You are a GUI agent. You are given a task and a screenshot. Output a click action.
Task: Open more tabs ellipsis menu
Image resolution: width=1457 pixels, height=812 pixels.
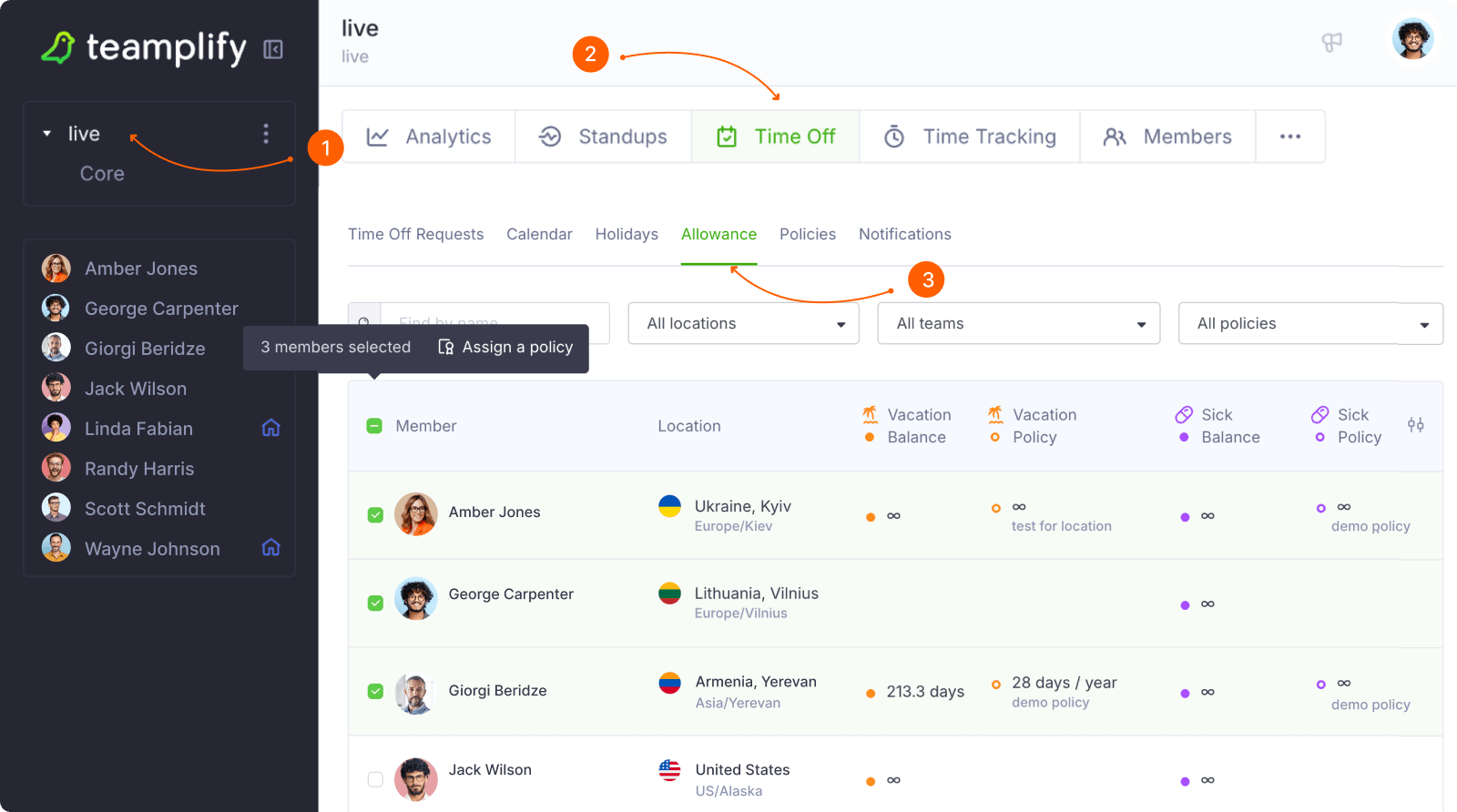(1289, 137)
